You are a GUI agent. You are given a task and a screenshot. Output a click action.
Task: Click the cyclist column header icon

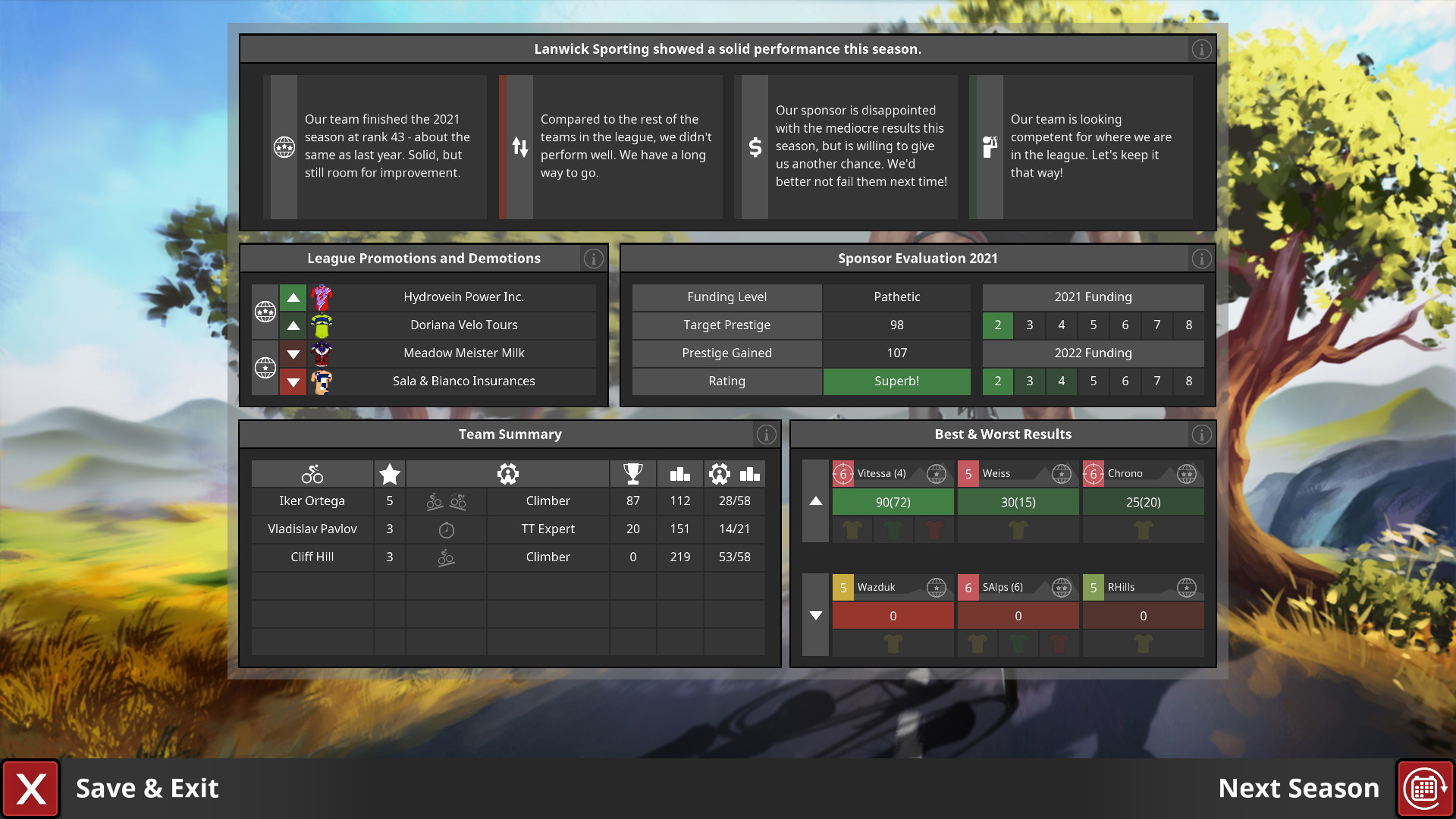point(312,474)
